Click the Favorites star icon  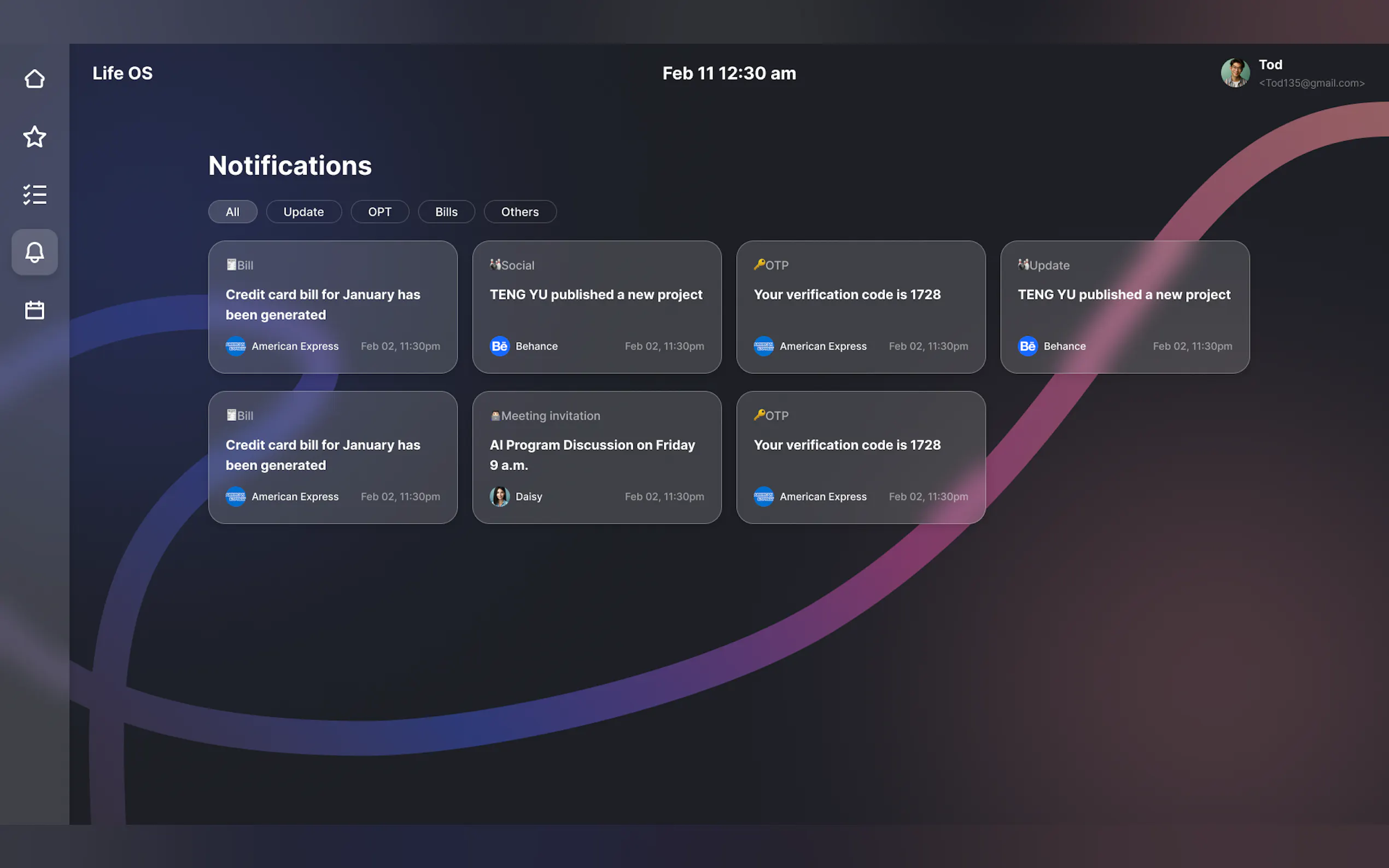click(x=34, y=137)
